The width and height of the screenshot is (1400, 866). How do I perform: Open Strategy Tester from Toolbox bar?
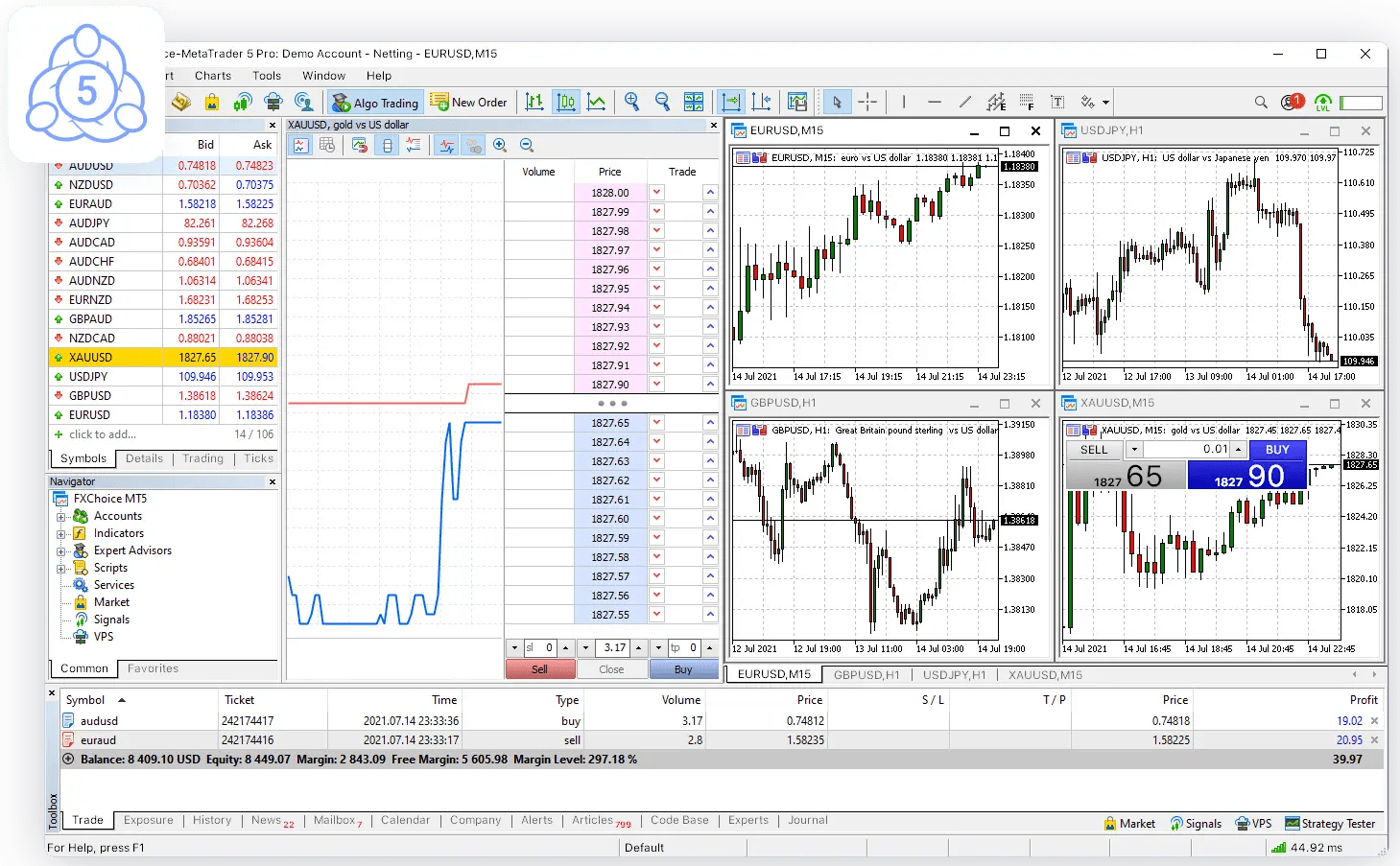(x=1330, y=824)
